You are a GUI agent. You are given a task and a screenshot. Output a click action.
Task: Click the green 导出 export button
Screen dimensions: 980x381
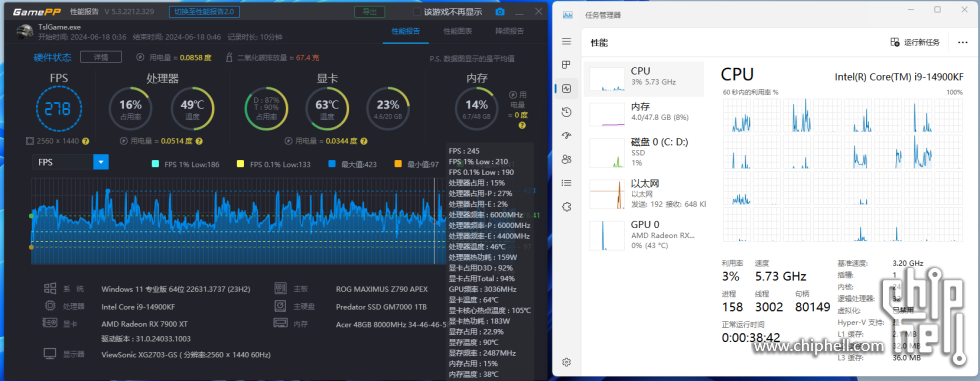[x=369, y=12]
